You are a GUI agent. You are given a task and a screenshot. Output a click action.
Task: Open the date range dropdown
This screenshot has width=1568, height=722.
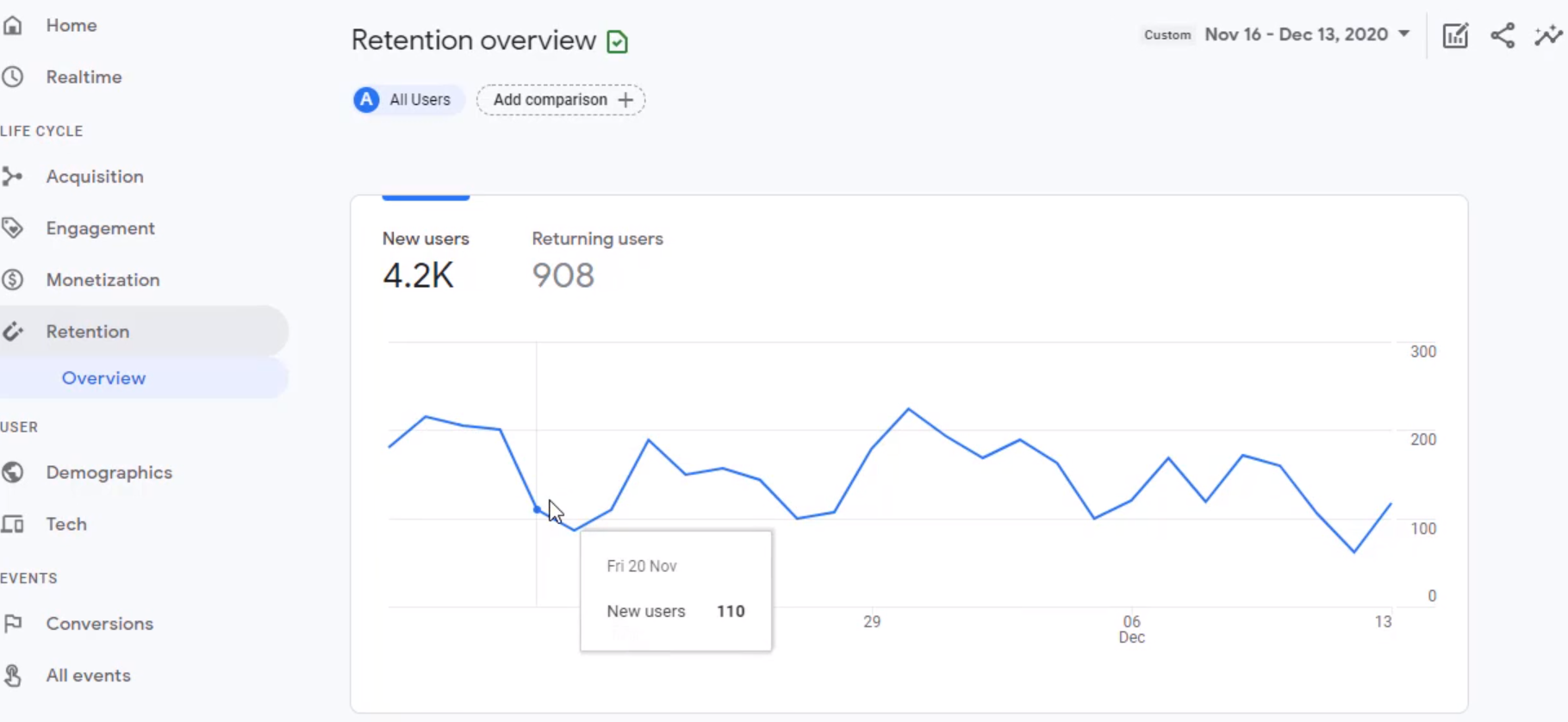pos(1306,34)
